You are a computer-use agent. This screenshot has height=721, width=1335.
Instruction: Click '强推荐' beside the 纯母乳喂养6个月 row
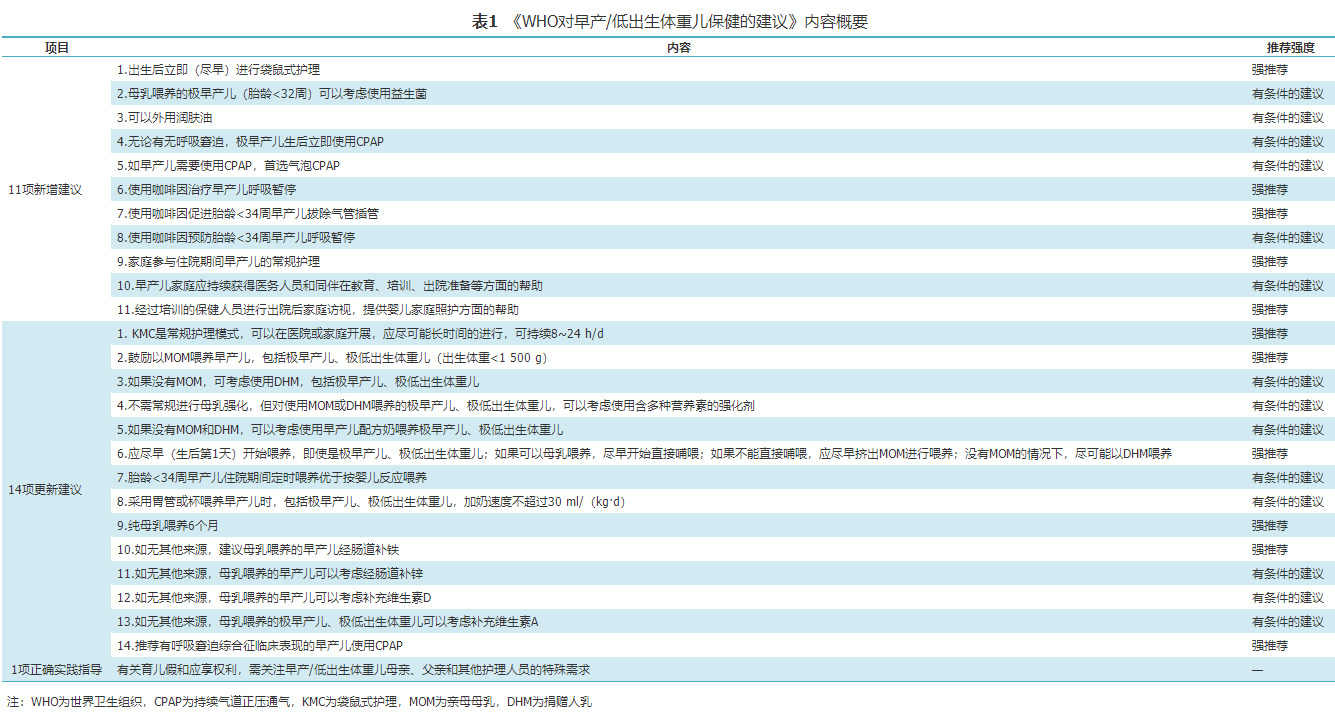pyautogui.click(x=1270, y=526)
